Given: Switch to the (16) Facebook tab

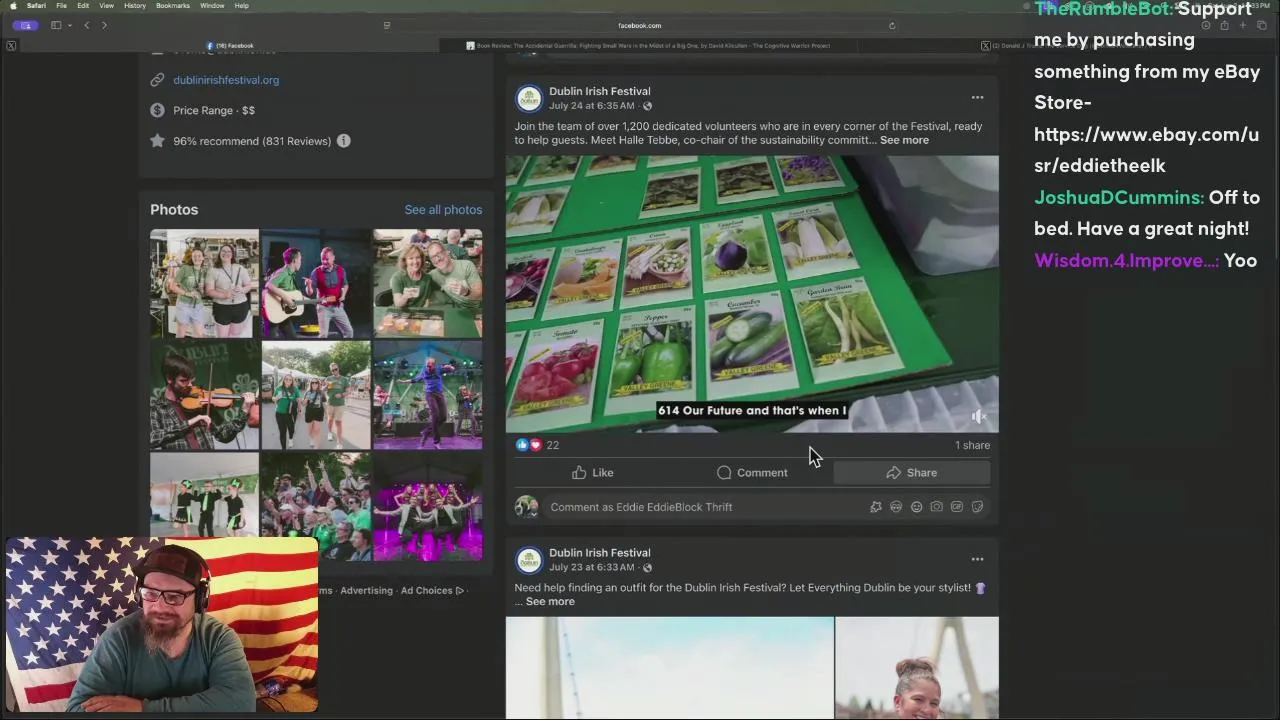Looking at the screenshot, I should [x=230, y=46].
